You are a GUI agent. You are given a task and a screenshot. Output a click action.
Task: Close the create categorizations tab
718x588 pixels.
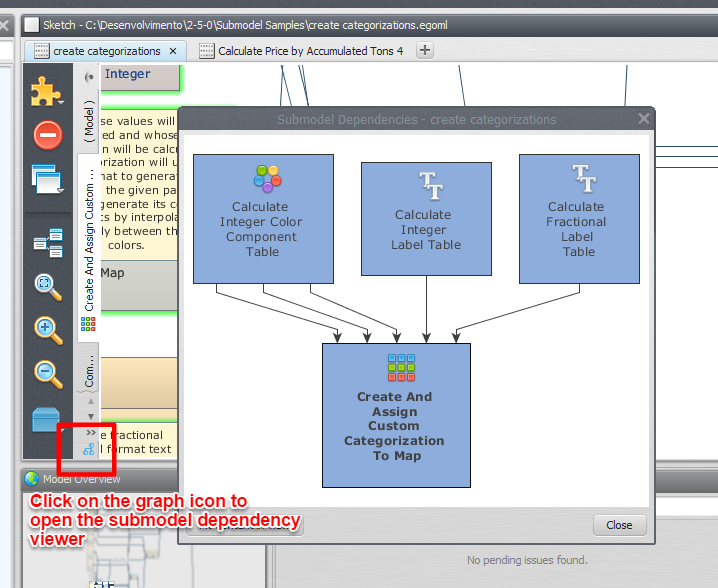click(x=173, y=51)
